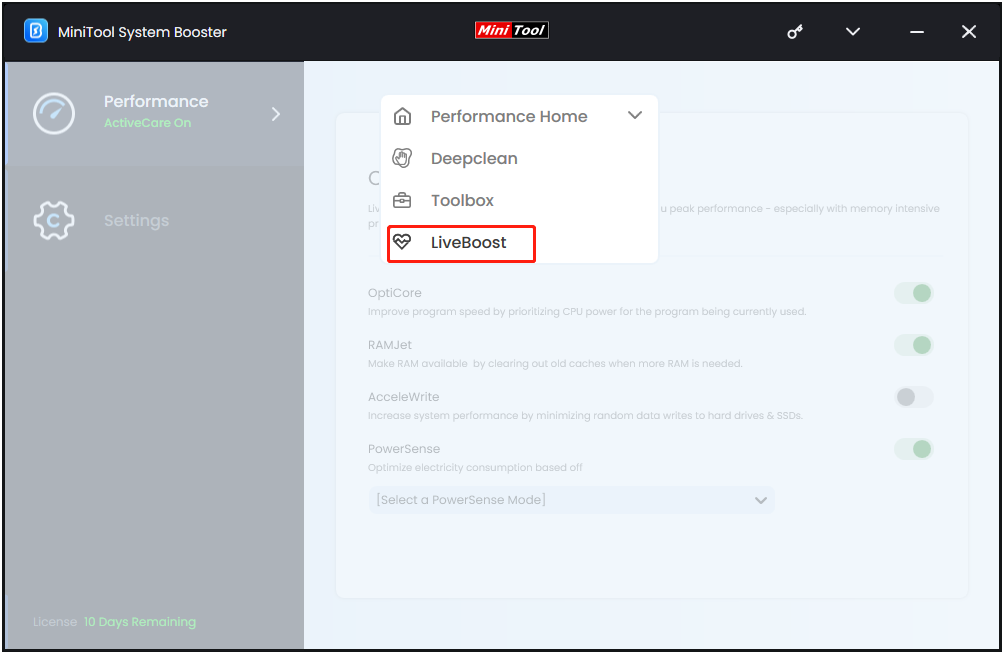Click the Performance speedometer icon

pos(54,113)
